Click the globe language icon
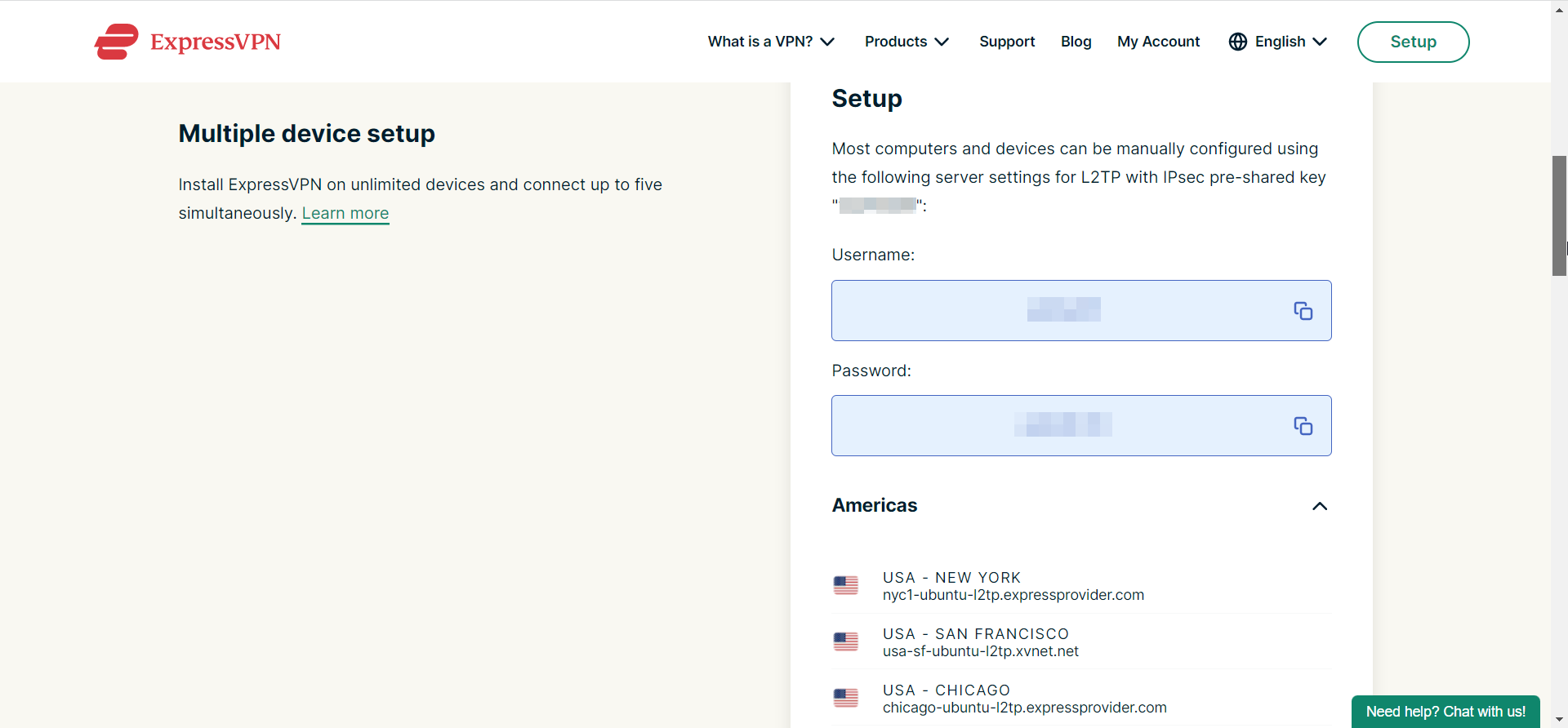This screenshot has width=1568, height=728. point(1238,42)
